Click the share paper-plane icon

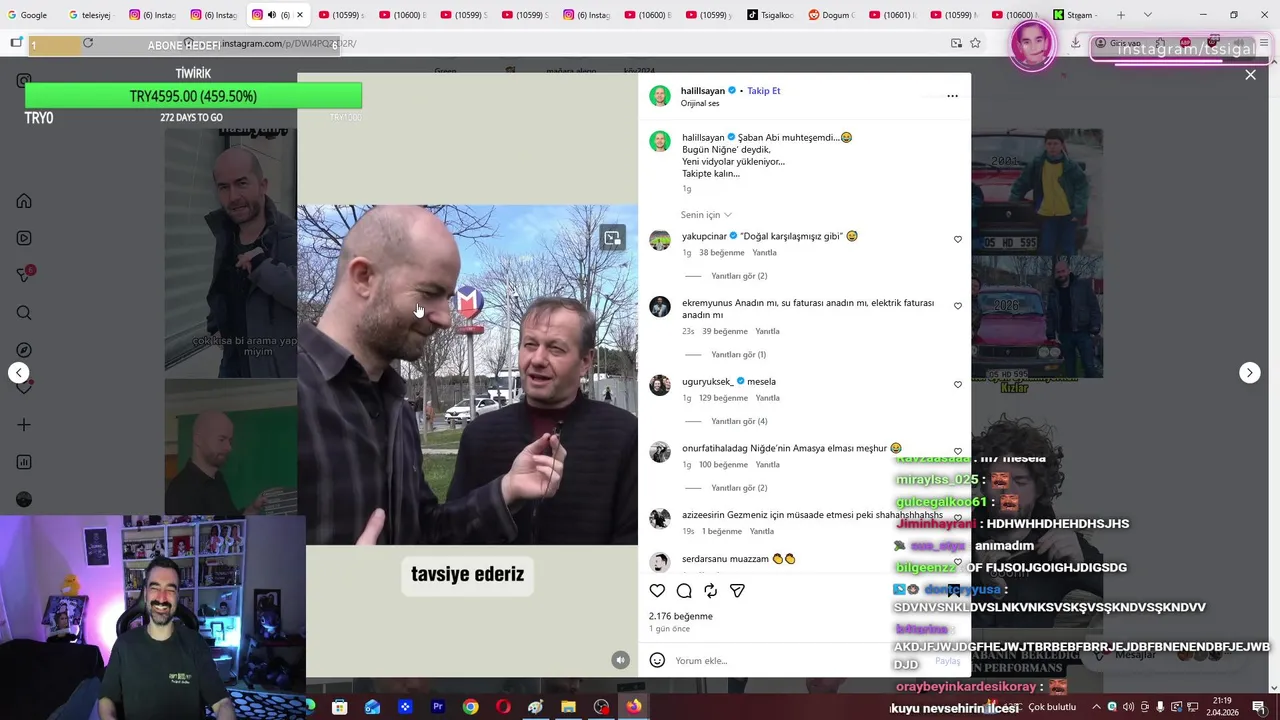(737, 591)
